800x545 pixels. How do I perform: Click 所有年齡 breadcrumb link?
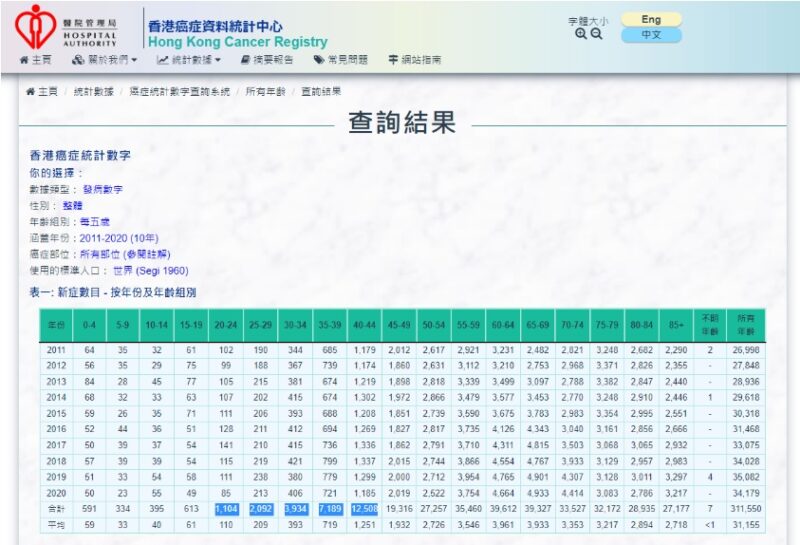(265, 91)
